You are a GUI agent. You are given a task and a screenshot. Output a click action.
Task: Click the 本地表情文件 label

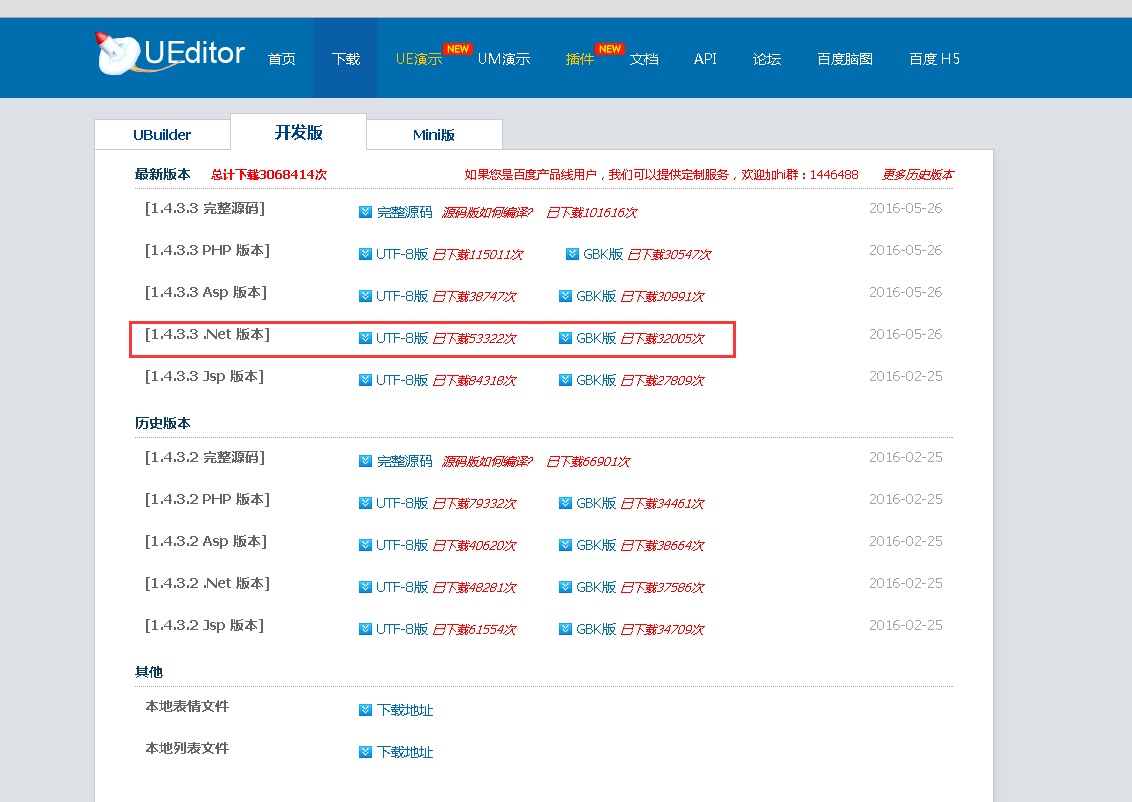pos(187,707)
